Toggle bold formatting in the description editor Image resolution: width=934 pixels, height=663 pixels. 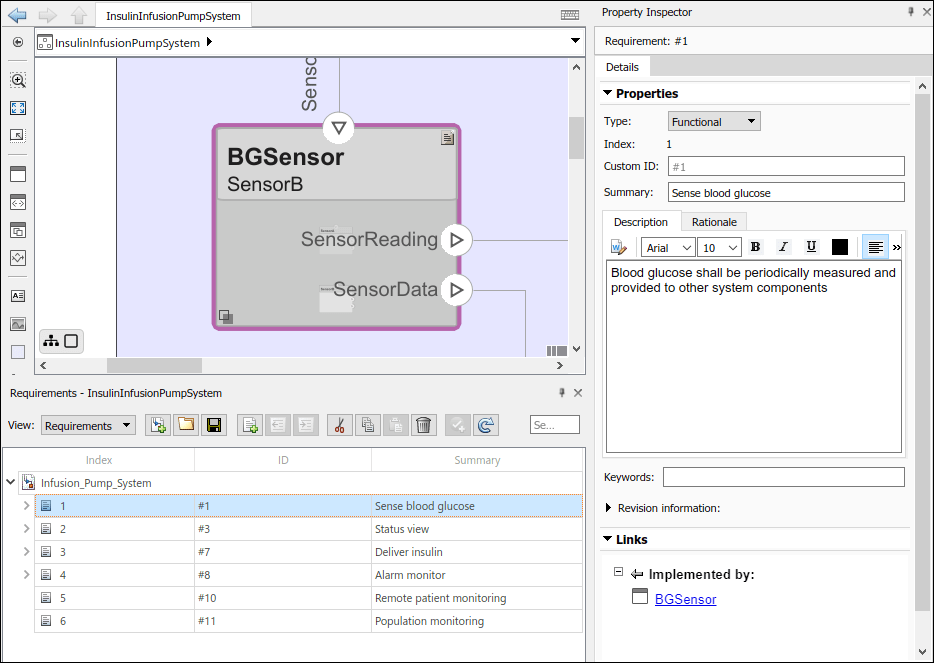coord(755,246)
